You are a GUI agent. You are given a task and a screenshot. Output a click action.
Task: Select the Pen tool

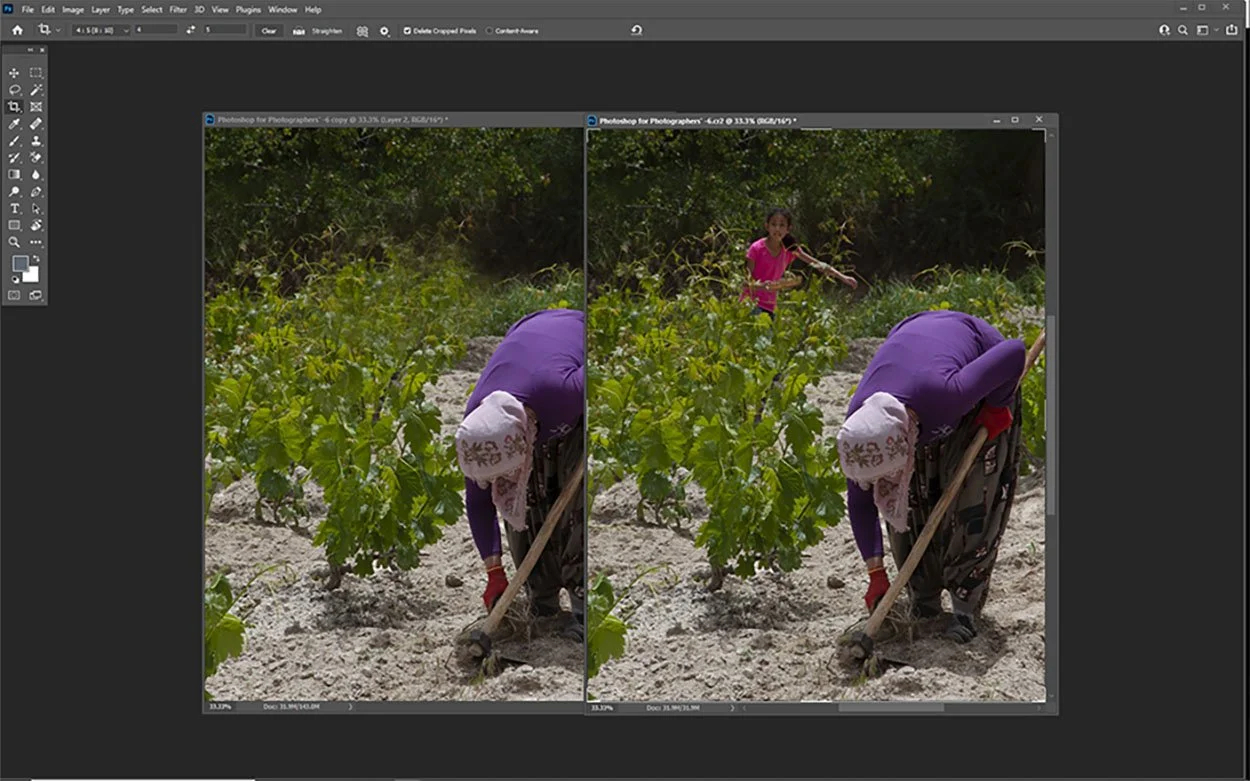36,191
